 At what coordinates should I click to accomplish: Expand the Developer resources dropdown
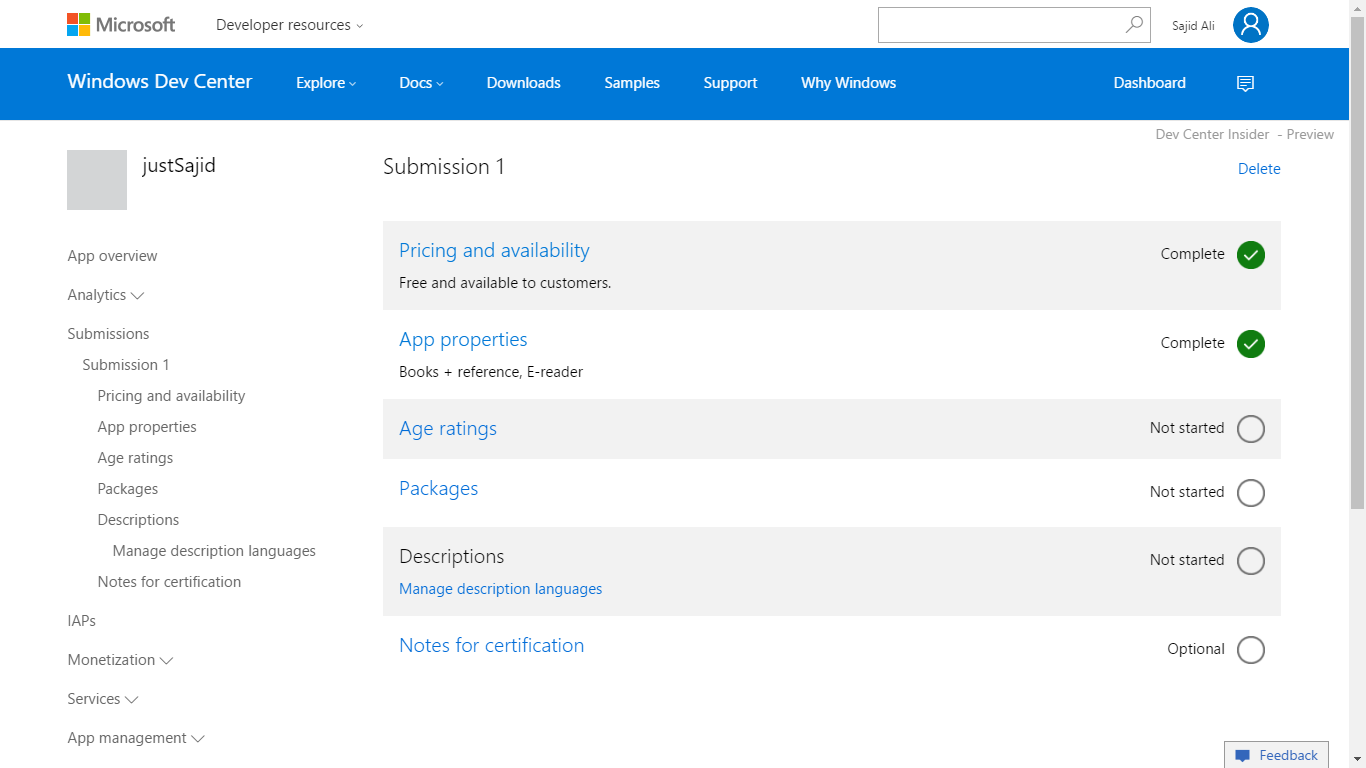pos(290,25)
